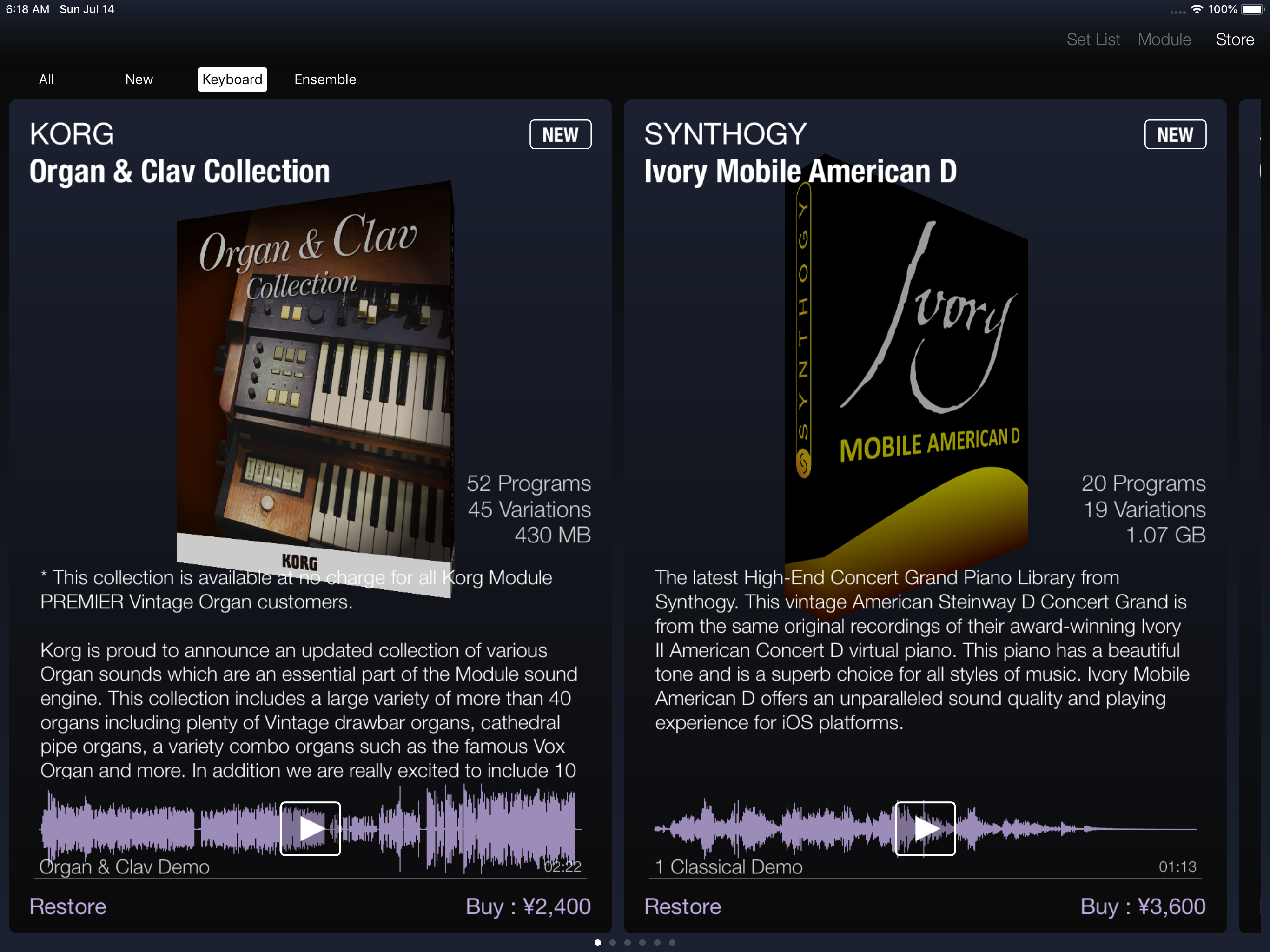Switch to the Module view
The height and width of the screenshot is (952, 1270).
click(x=1164, y=40)
